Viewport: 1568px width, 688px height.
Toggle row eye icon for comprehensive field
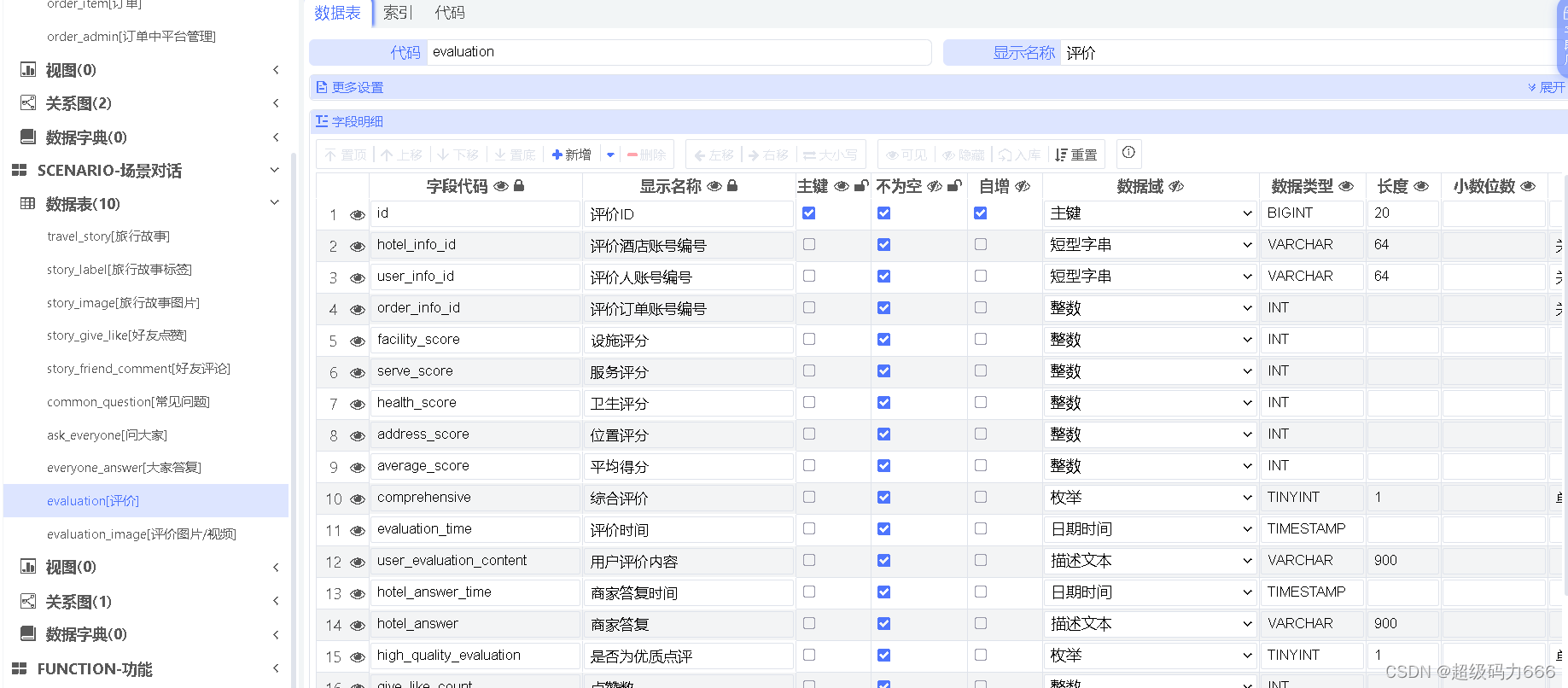[358, 499]
